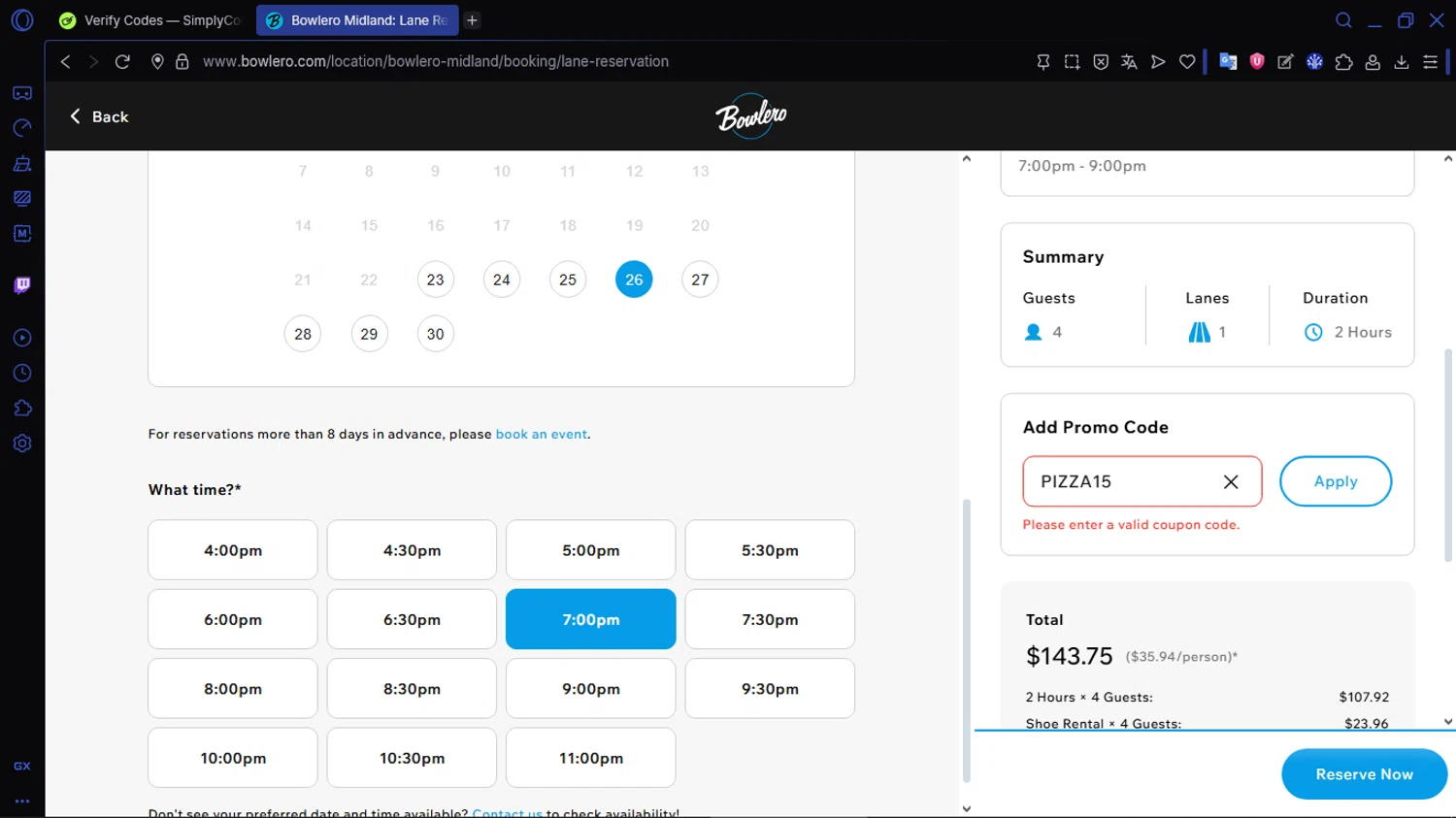
Task: Select the 4:00pm time slot
Action: point(233,550)
